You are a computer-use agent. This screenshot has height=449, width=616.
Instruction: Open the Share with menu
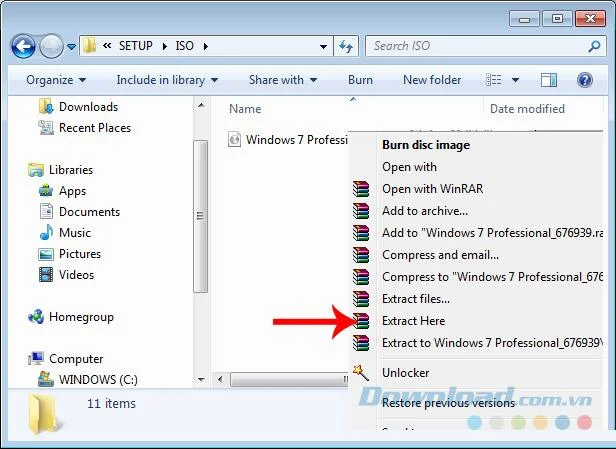click(x=283, y=80)
